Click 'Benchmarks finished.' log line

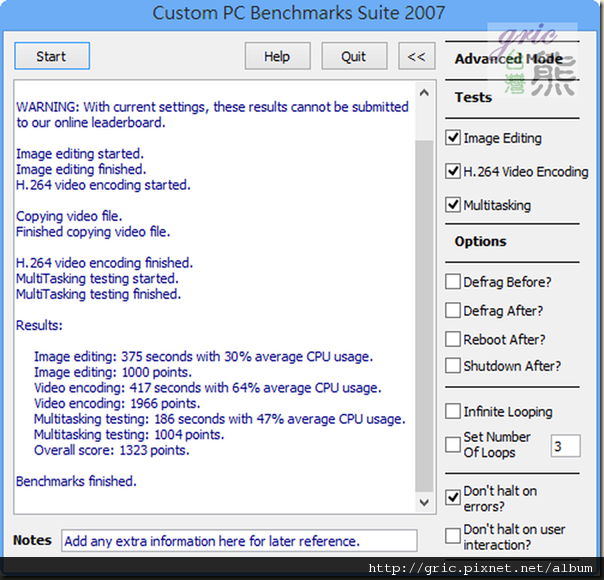pyautogui.click(x=76, y=481)
